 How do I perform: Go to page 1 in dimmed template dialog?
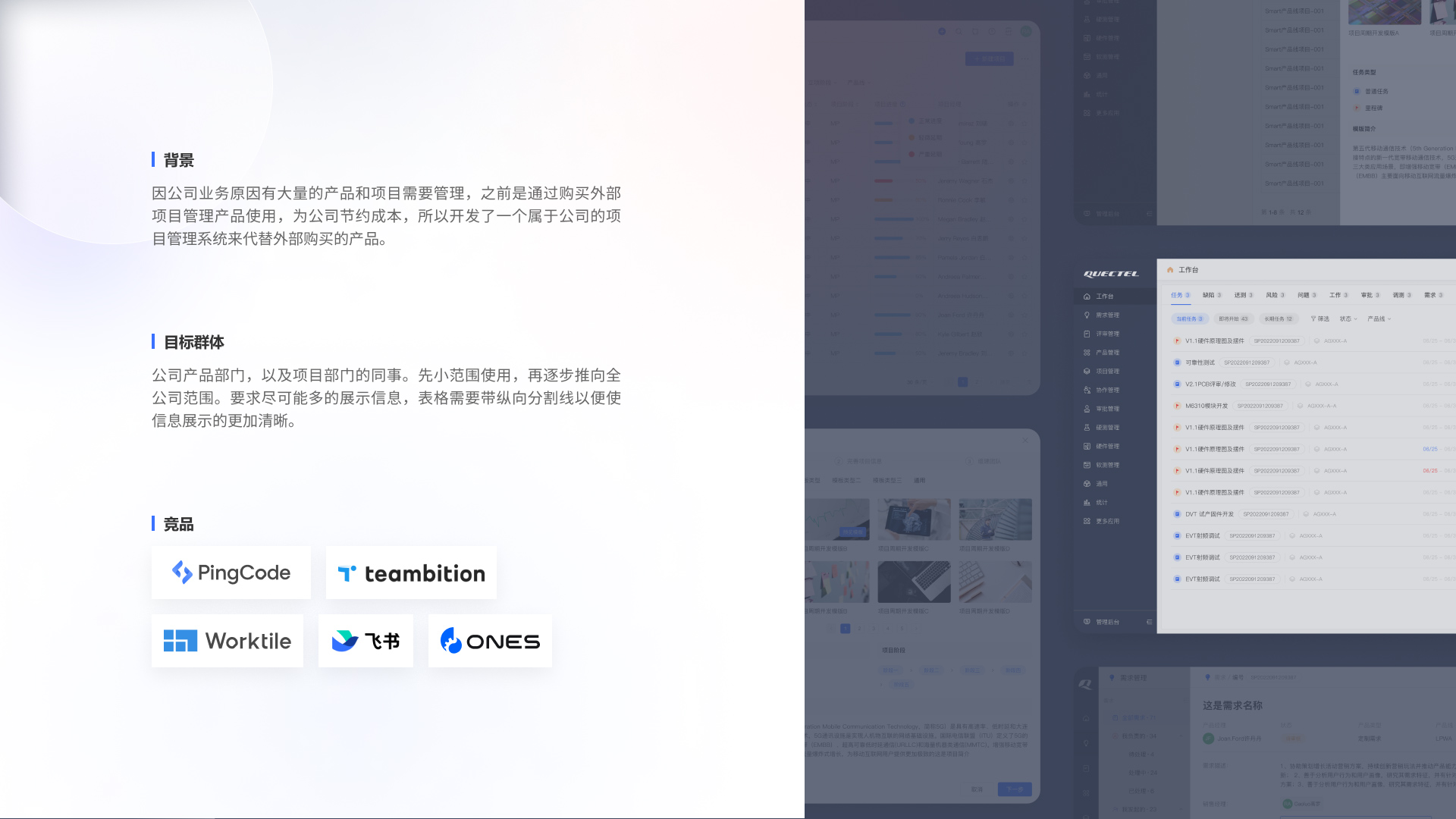pos(845,629)
